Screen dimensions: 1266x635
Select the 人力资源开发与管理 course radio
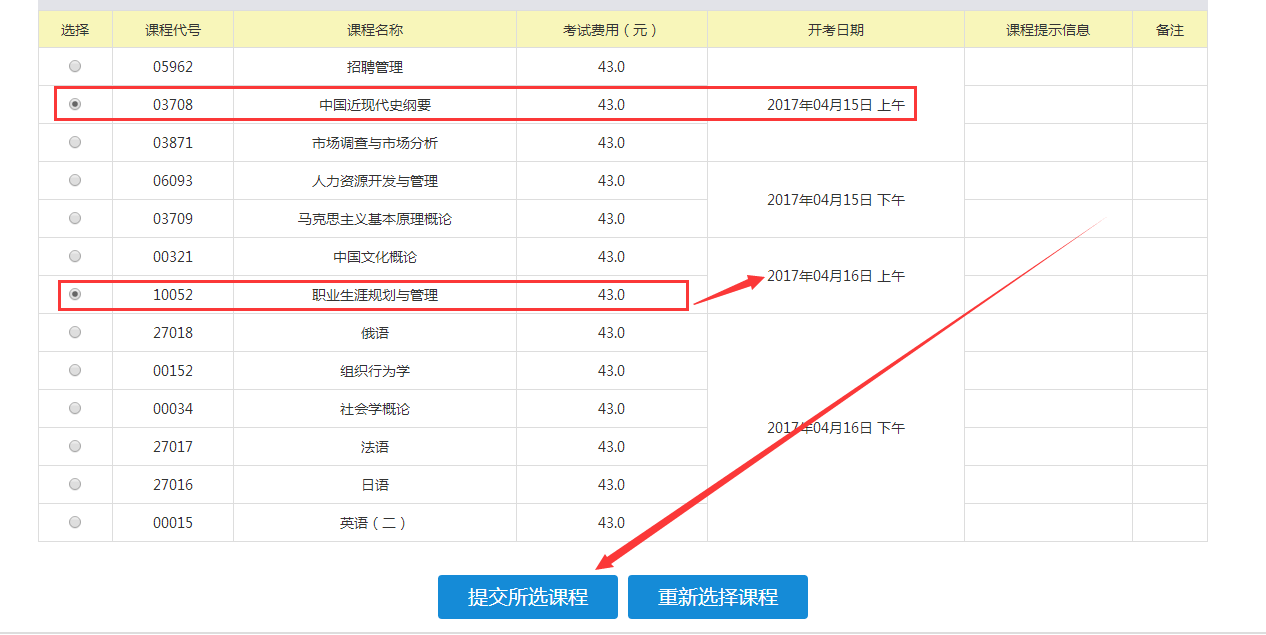75,180
